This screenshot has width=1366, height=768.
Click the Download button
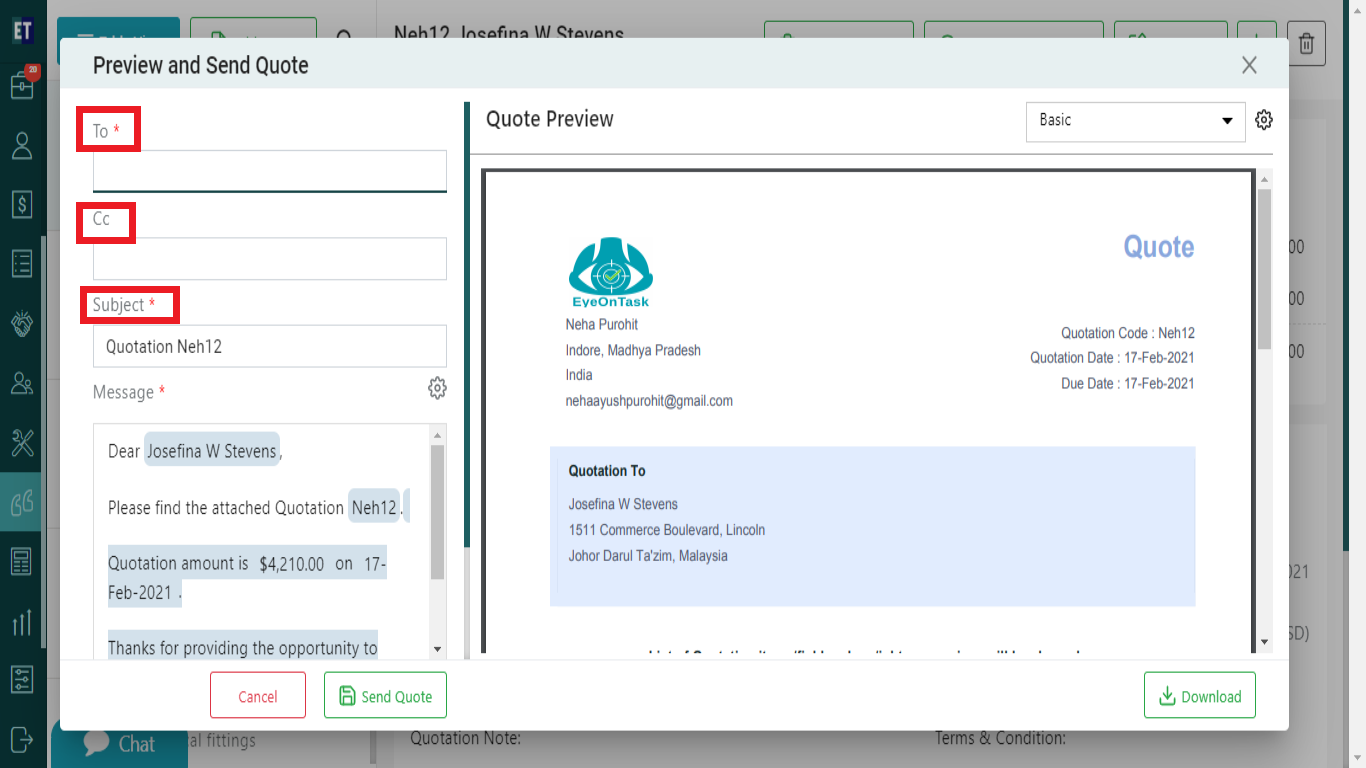[x=1200, y=696]
